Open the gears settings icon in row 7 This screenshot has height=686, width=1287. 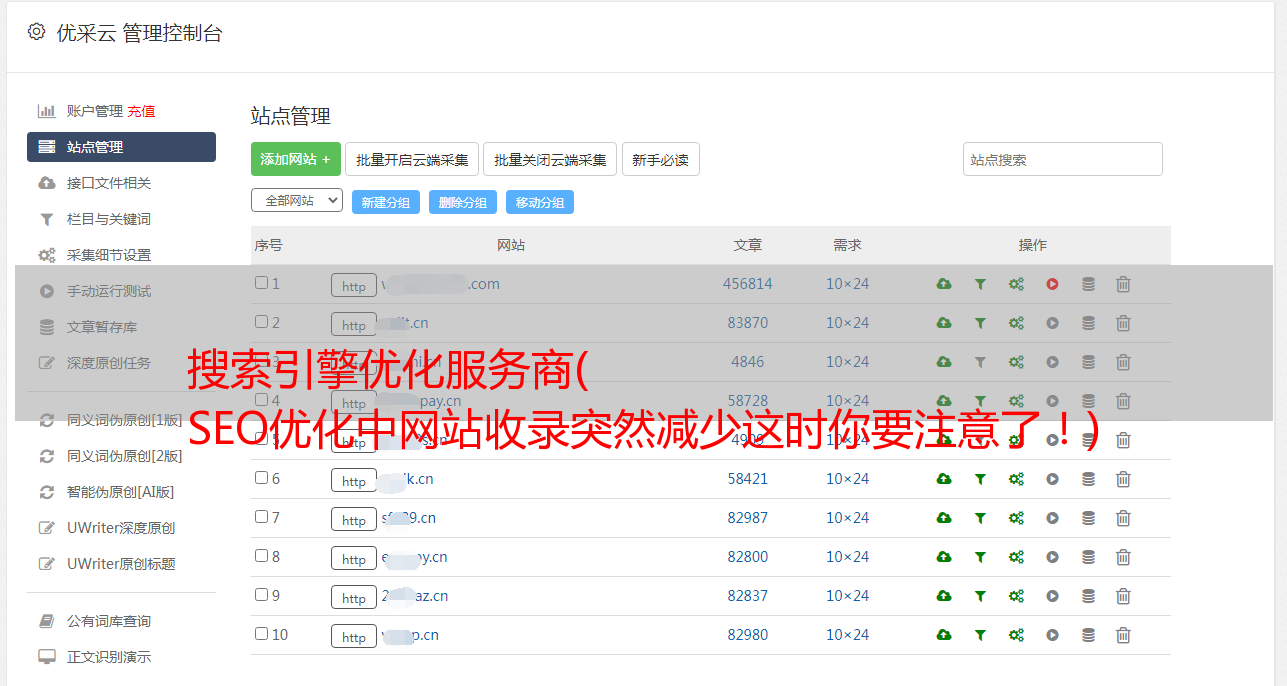1016,518
